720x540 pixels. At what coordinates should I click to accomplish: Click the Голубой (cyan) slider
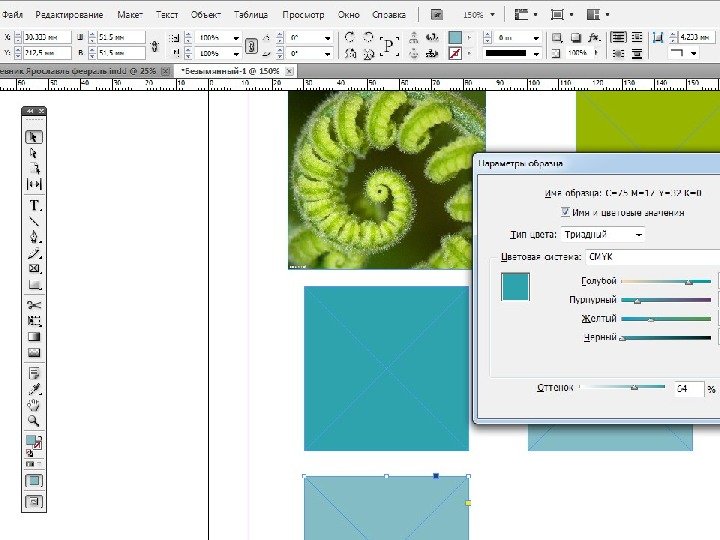pos(666,281)
